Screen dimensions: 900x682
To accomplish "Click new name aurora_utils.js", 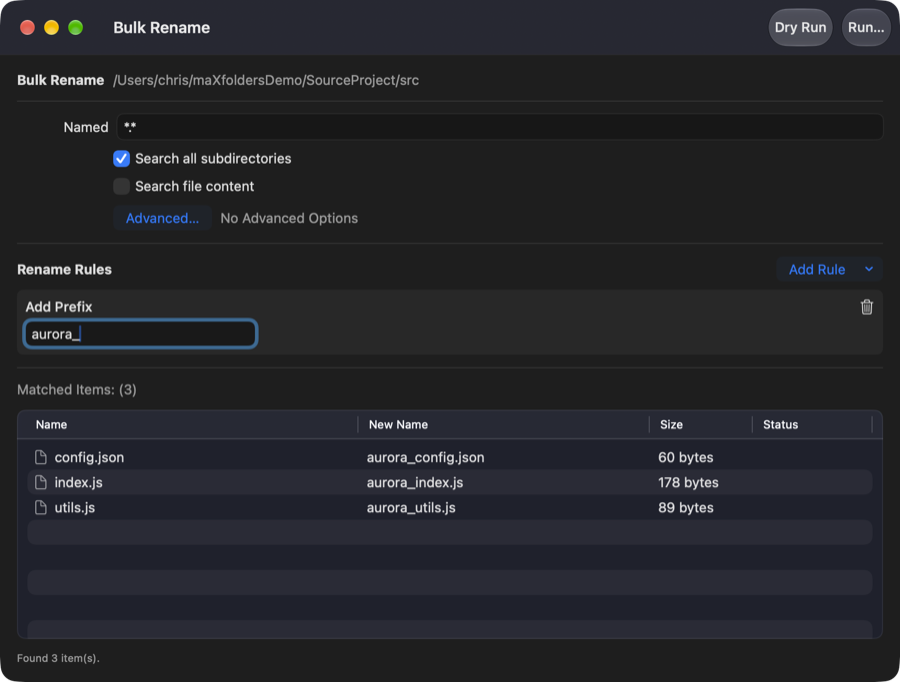I will coord(411,508).
